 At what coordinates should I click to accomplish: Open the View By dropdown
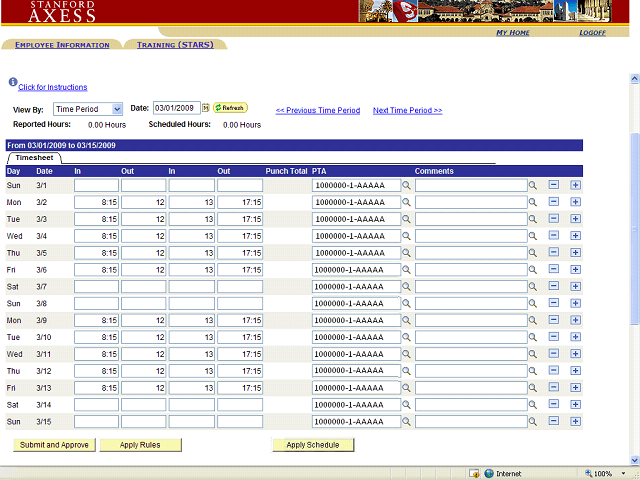[x=88, y=109]
